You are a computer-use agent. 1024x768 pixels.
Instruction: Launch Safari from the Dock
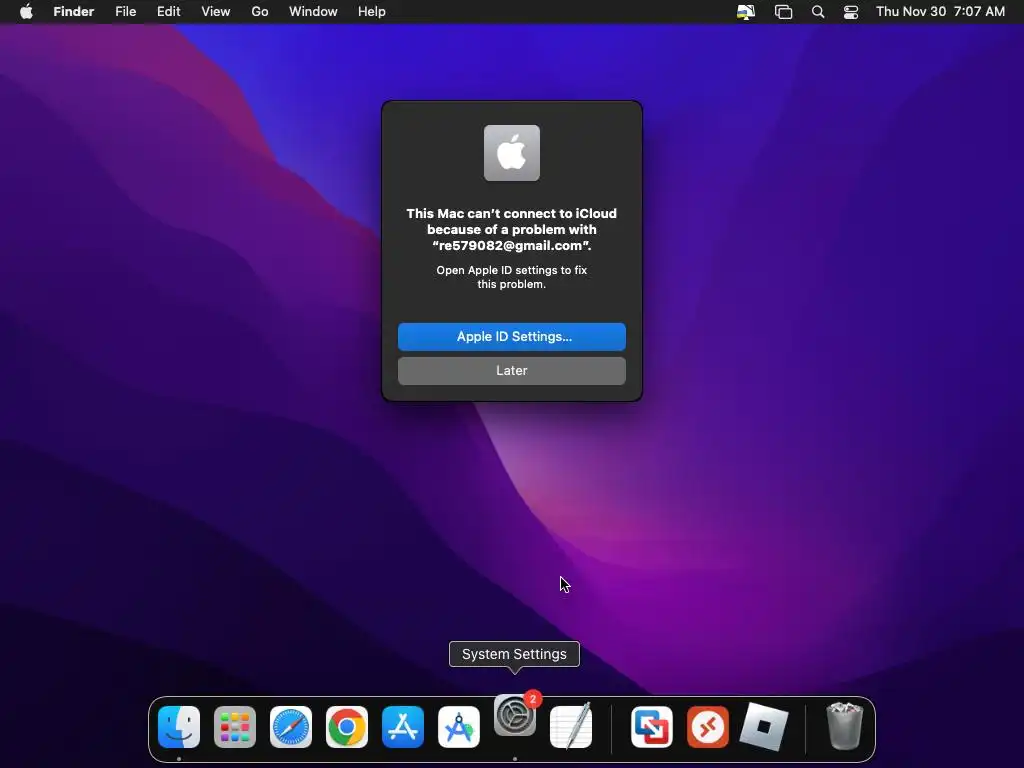click(x=291, y=727)
